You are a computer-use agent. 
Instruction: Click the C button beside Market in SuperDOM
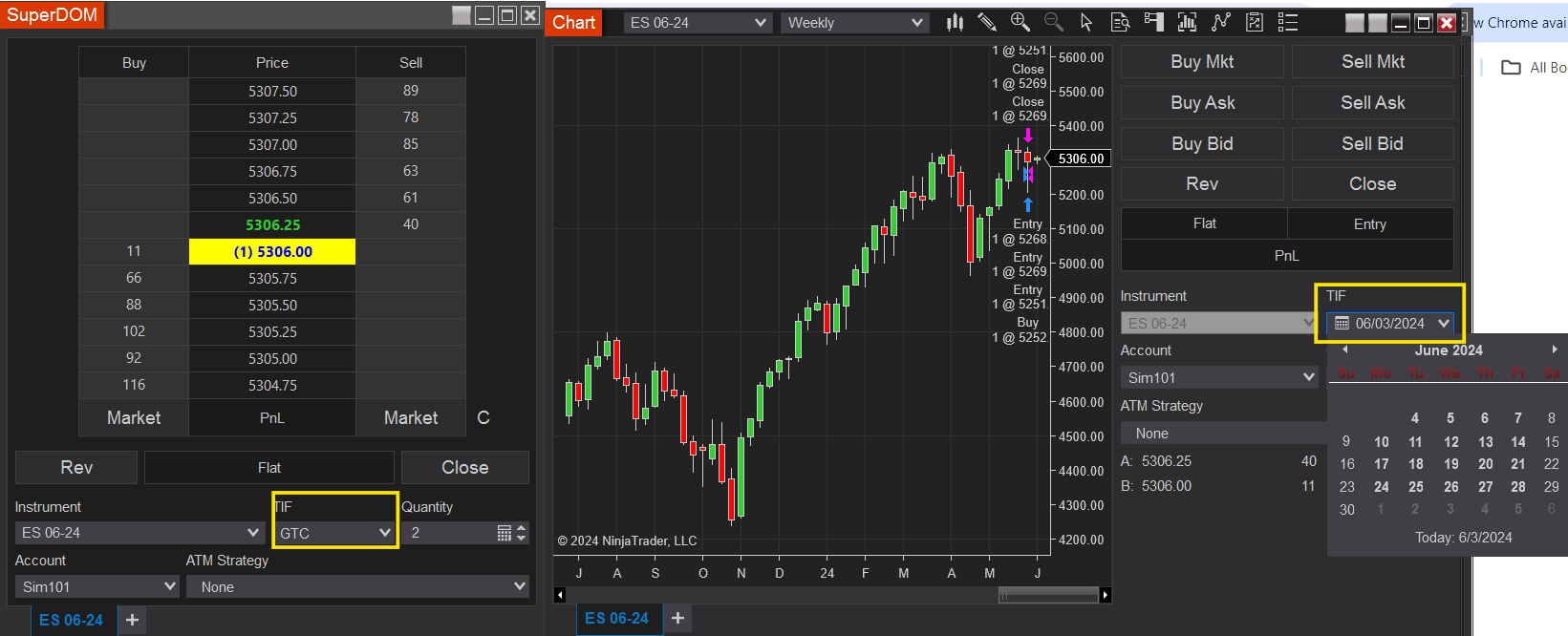[483, 417]
